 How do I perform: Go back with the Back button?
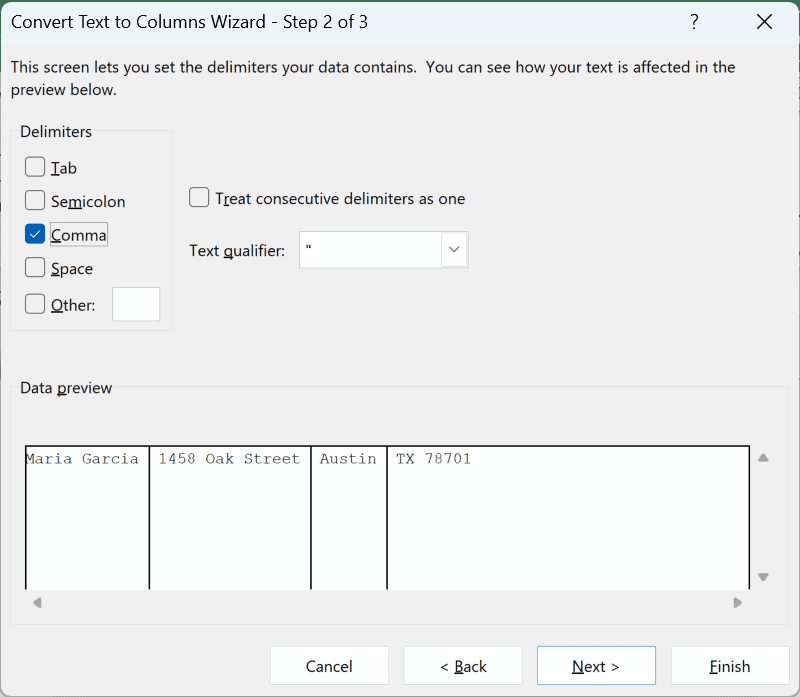(x=463, y=666)
